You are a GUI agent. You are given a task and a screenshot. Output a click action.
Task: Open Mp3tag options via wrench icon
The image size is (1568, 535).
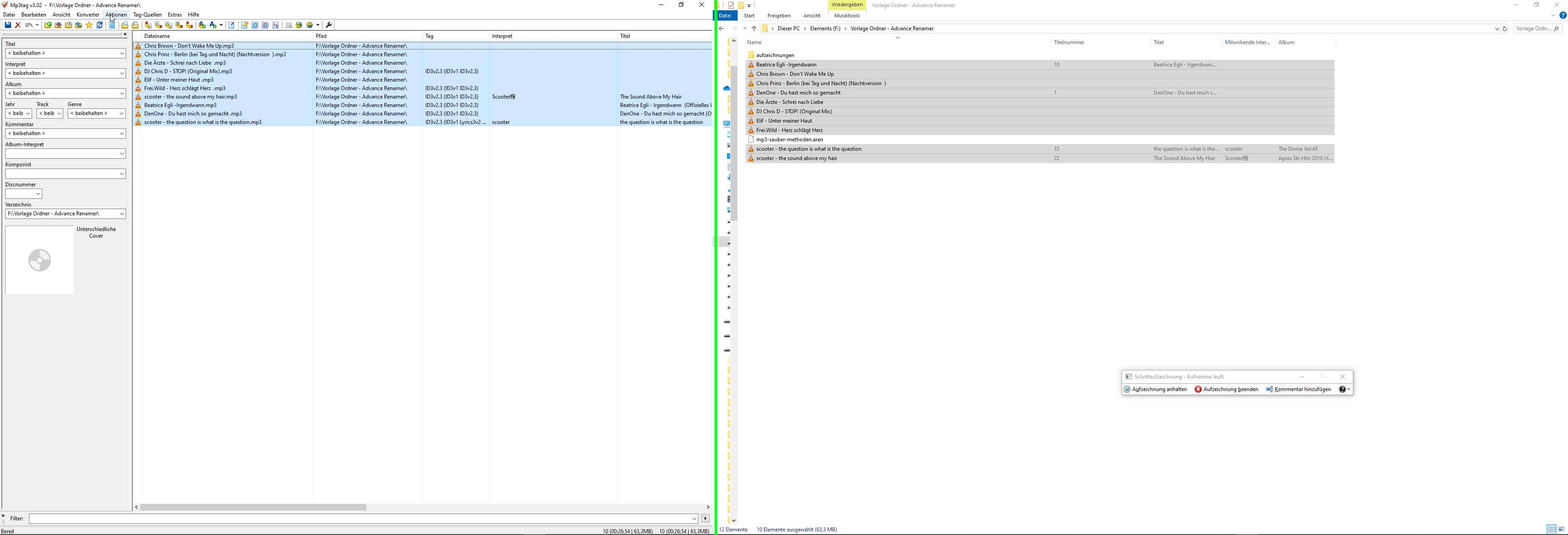point(329,25)
